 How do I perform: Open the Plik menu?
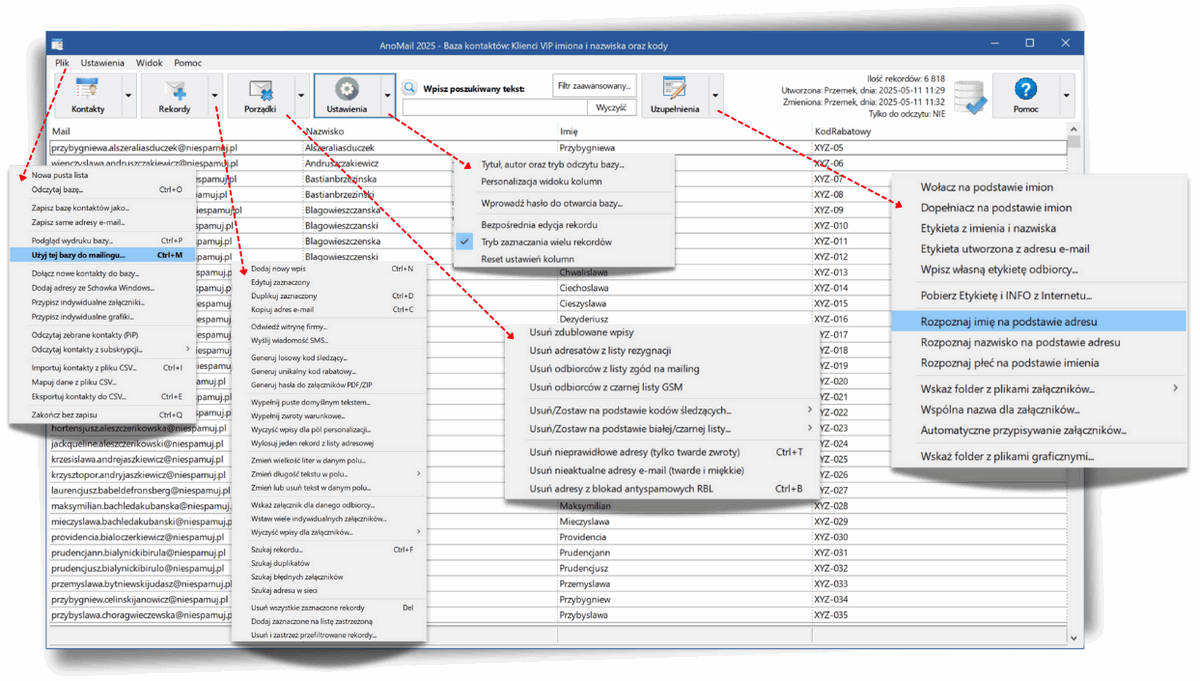coord(62,63)
